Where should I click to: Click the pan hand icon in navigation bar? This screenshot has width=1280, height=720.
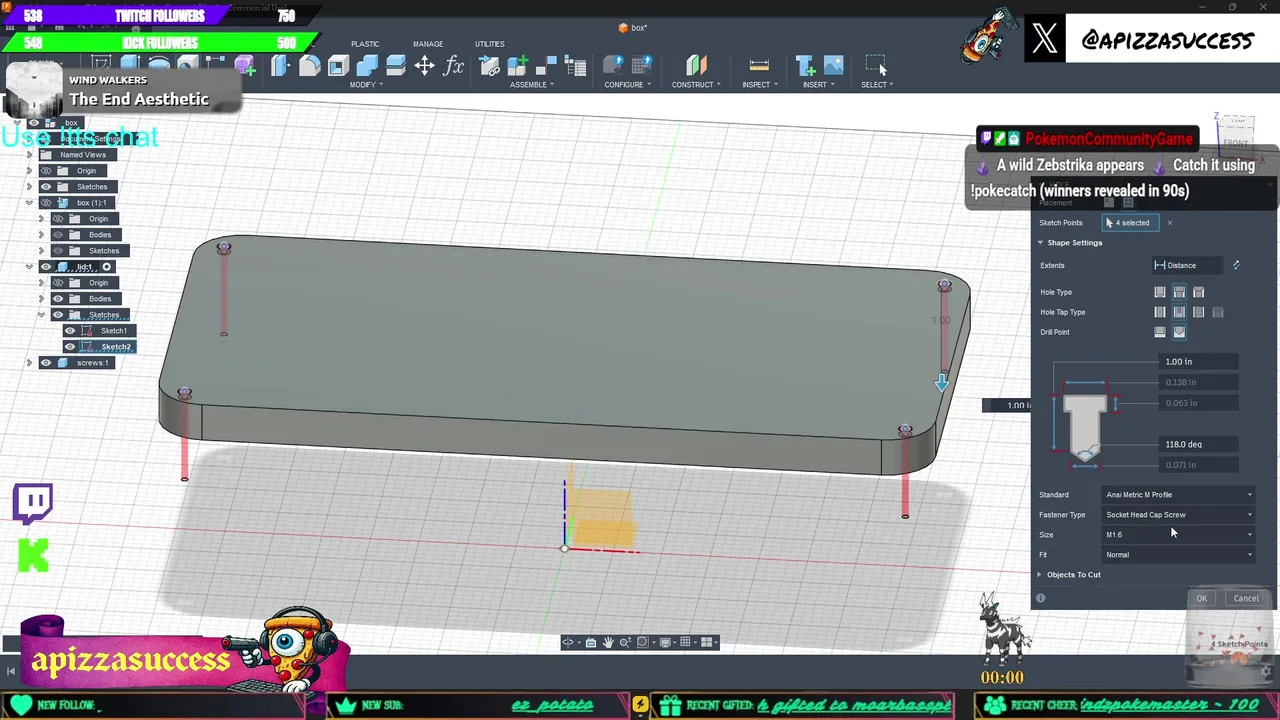click(x=608, y=642)
